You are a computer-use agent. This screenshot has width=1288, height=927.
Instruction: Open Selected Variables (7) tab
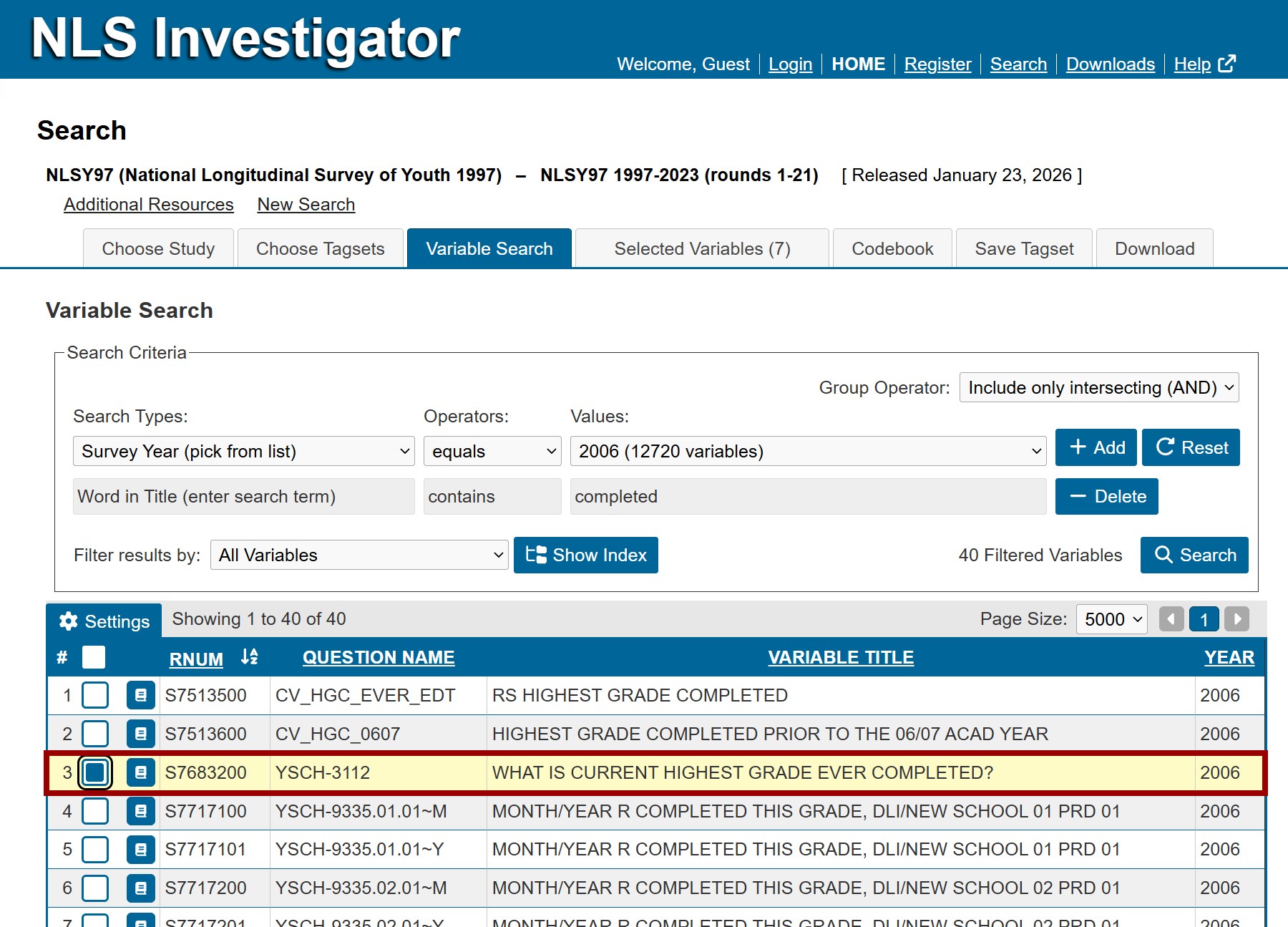point(702,248)
